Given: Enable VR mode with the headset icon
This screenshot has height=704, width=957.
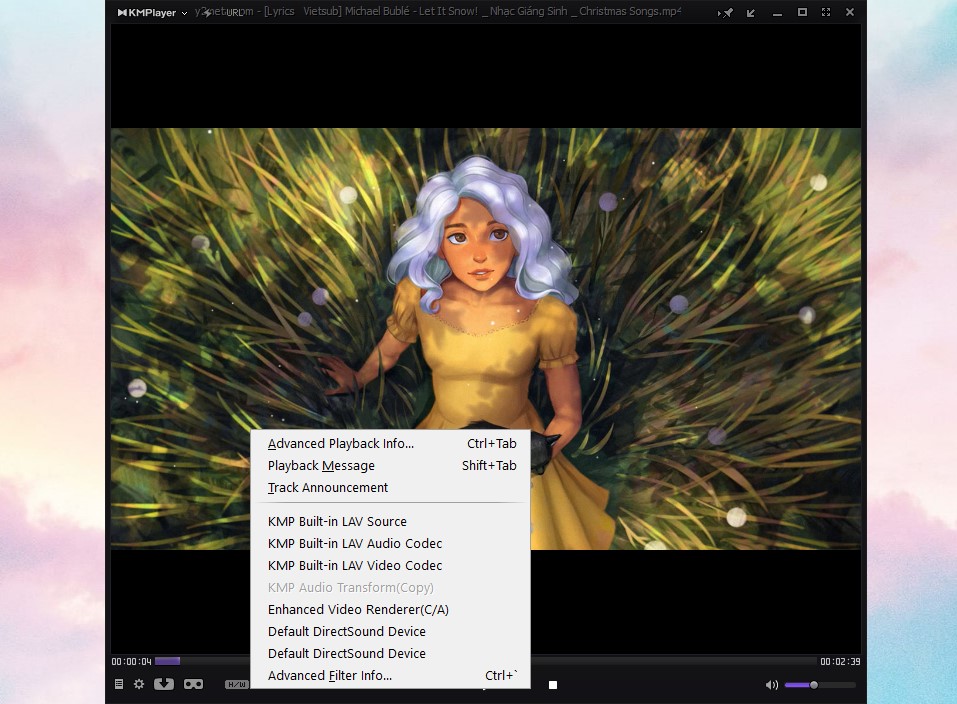Looking at the screenshot, I should click(x=193, y=684).
